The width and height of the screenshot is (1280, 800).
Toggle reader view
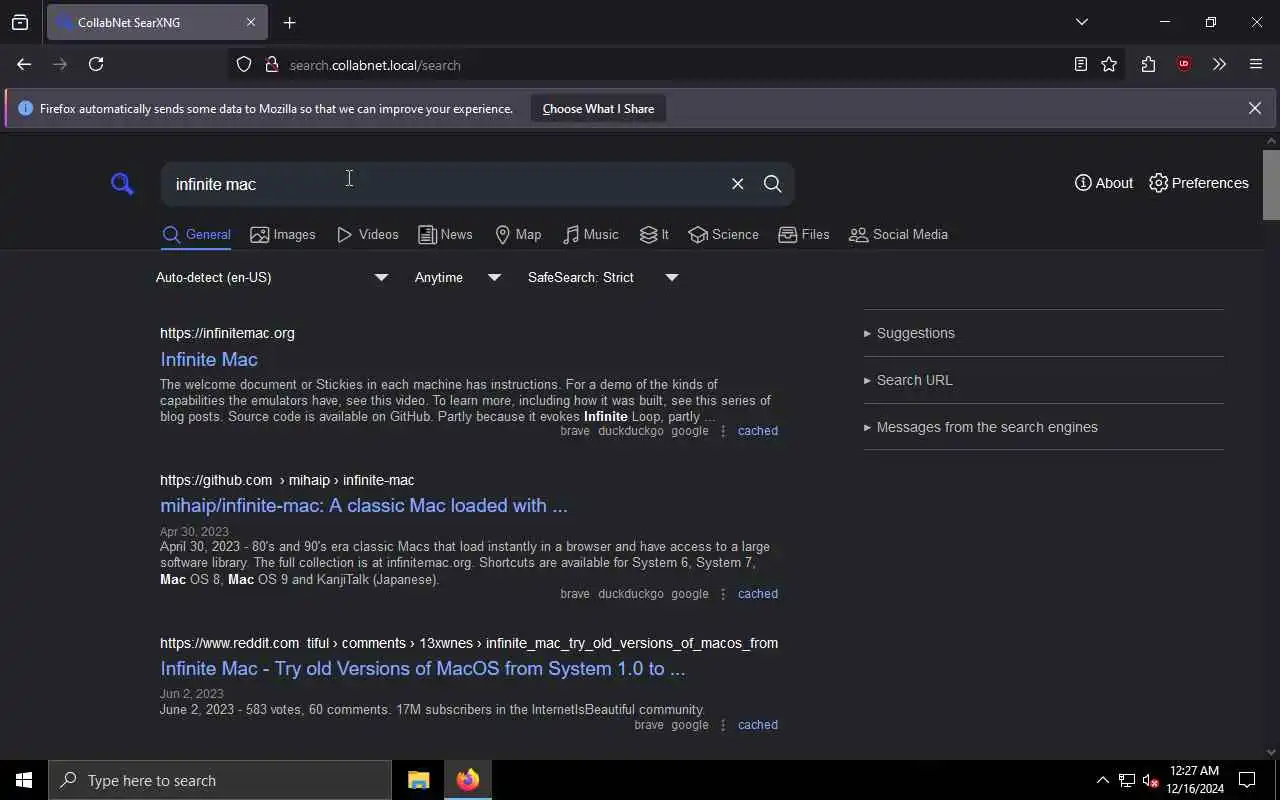pyautogui.click(x=1080, y=65)
